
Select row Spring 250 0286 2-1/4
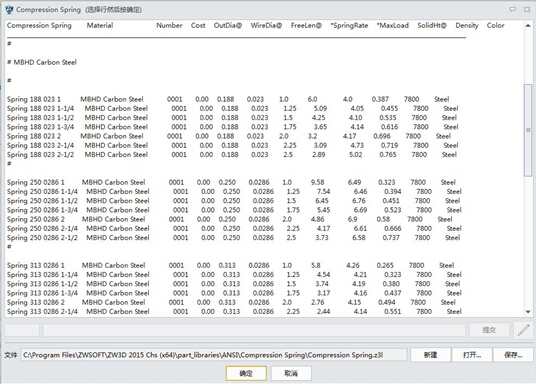(234, 228)
